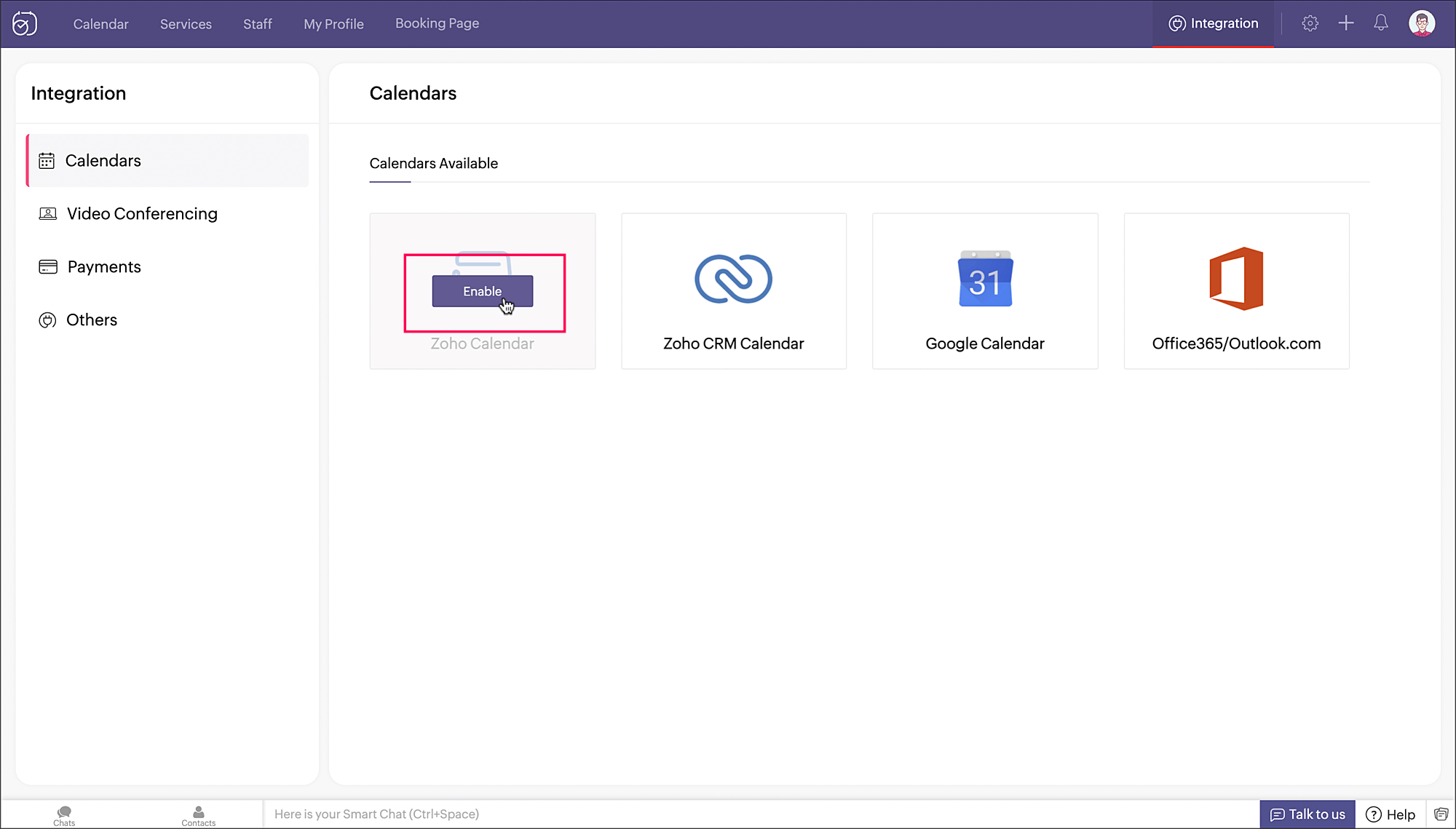Click the icon right of Help

pyautogui.click(x=1441, y=814)
